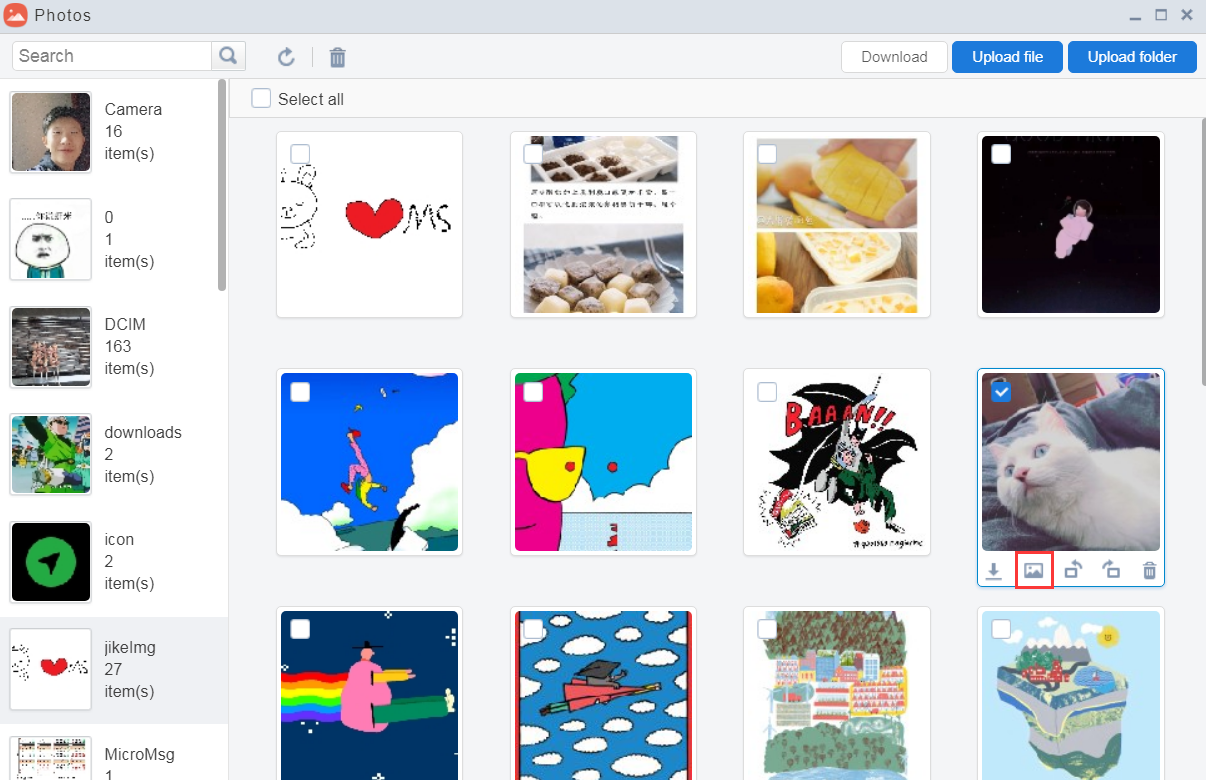Open the chocolate cubes photo
The image size is (1206, 780).
[x=603, y=225]
